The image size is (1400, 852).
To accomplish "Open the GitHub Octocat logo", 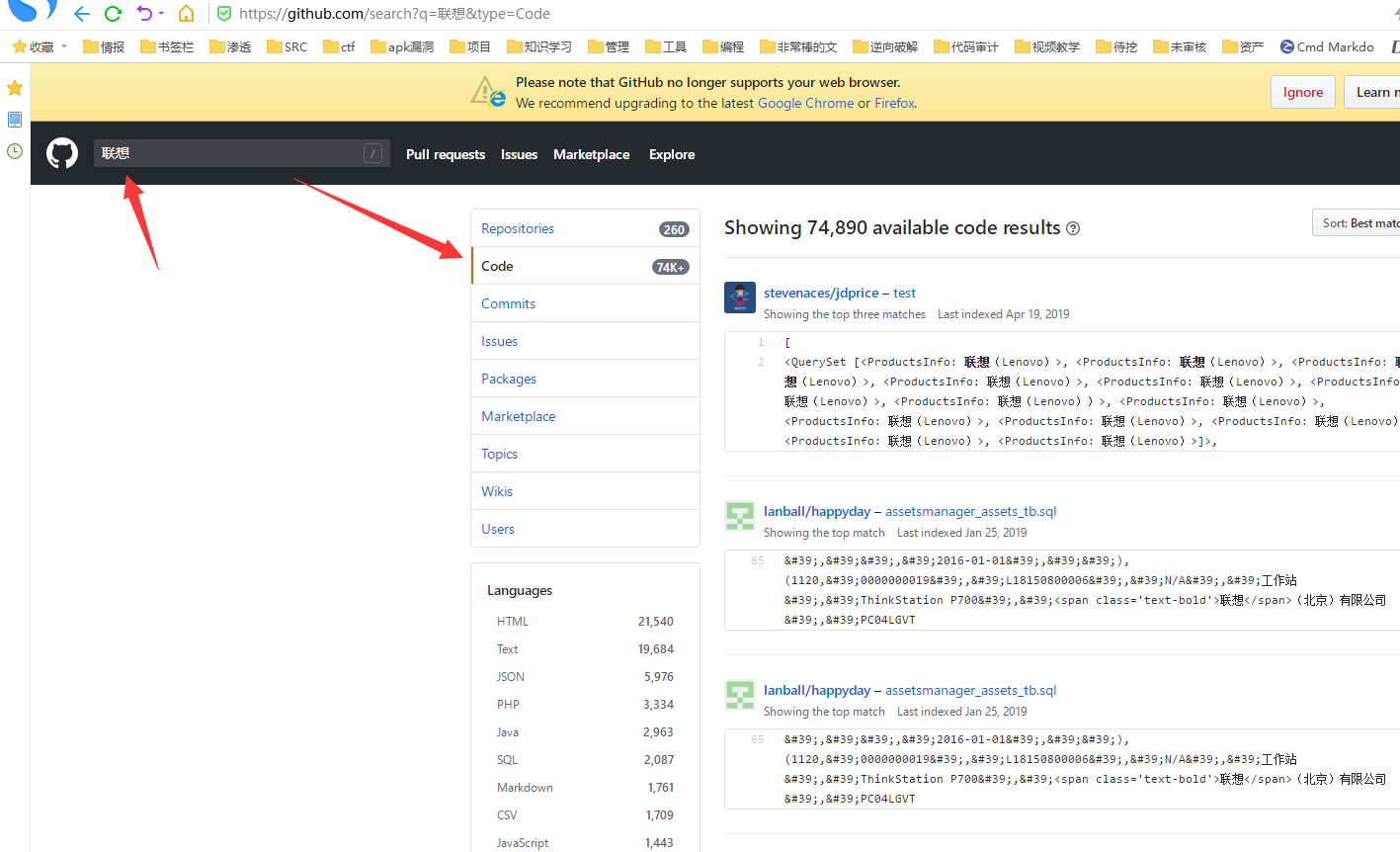I will click(62, 153).
